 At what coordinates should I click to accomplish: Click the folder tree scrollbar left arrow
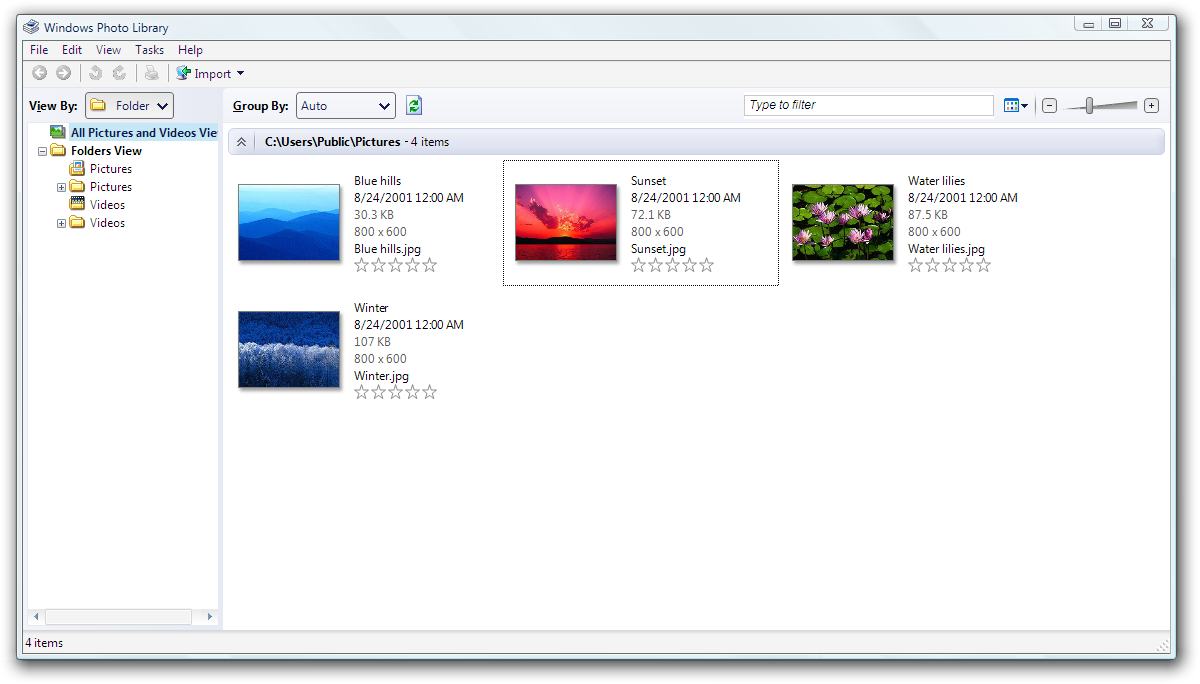pyautogui.click(x=37, y=617)
